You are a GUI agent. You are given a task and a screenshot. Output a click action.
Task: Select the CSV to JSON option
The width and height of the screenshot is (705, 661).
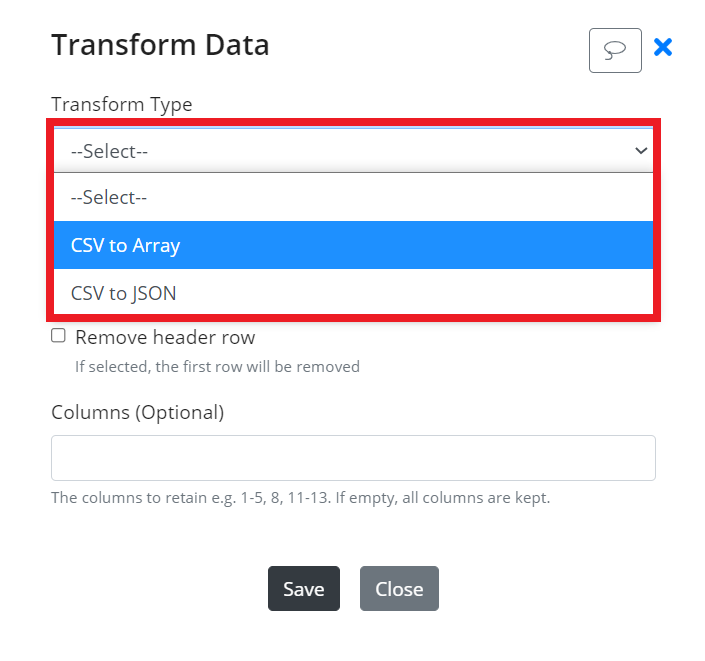coord(353,293)
